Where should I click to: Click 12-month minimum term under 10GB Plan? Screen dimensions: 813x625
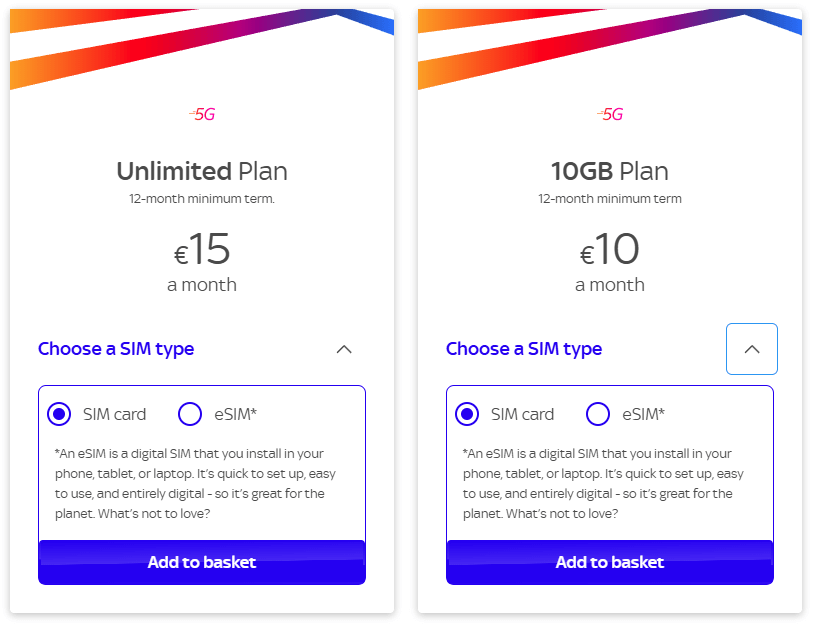(610, 199)
